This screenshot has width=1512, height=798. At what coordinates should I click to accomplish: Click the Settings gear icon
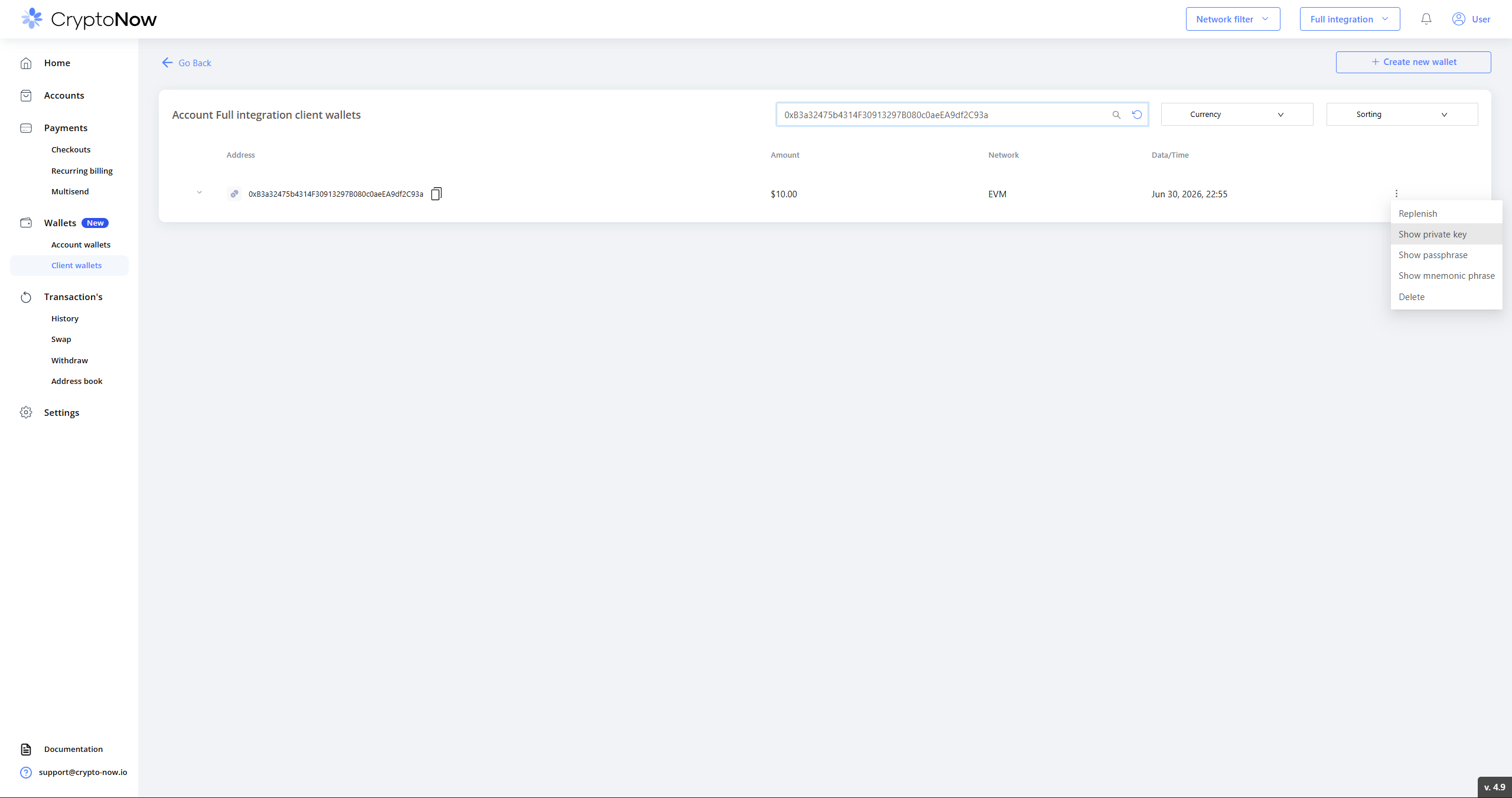pyautogui.click(x=26, y=412)
